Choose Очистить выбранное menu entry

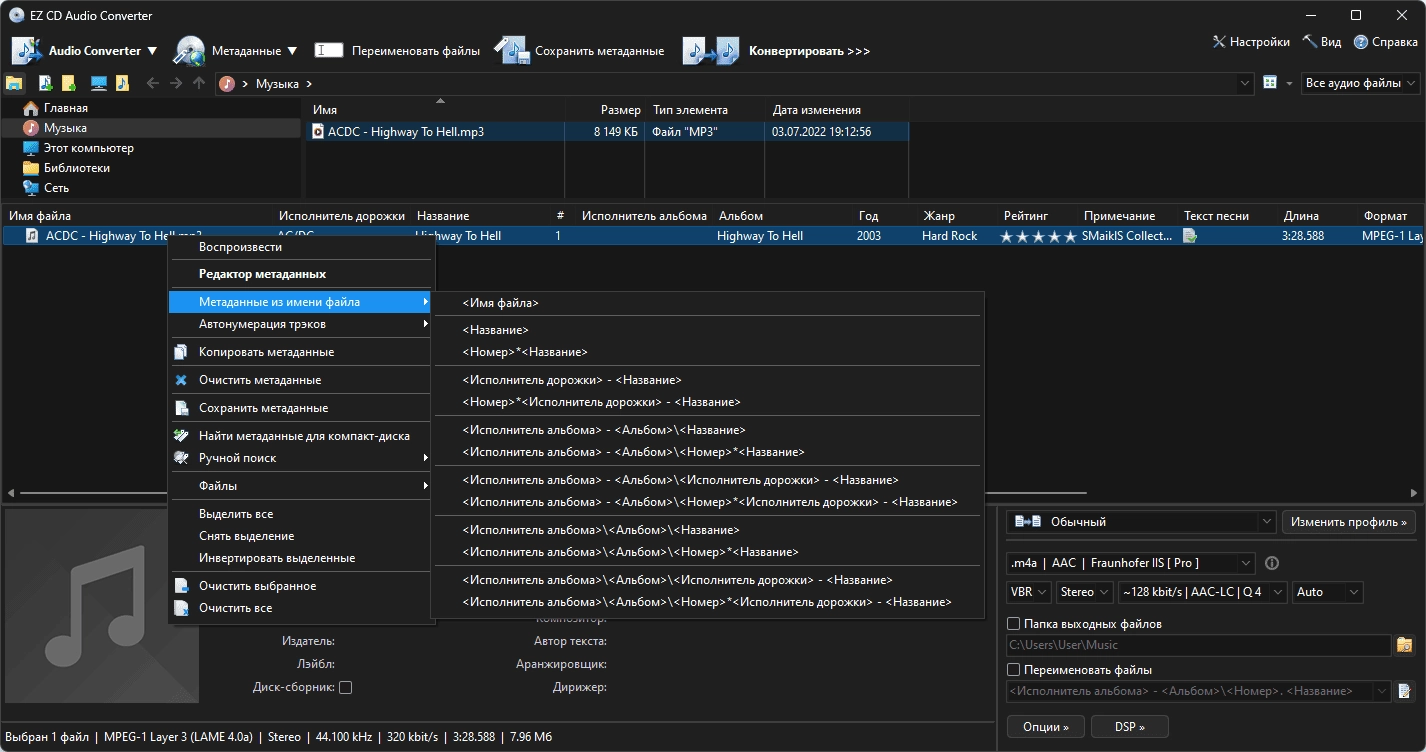pyautogui.click(x=301, y=586)
